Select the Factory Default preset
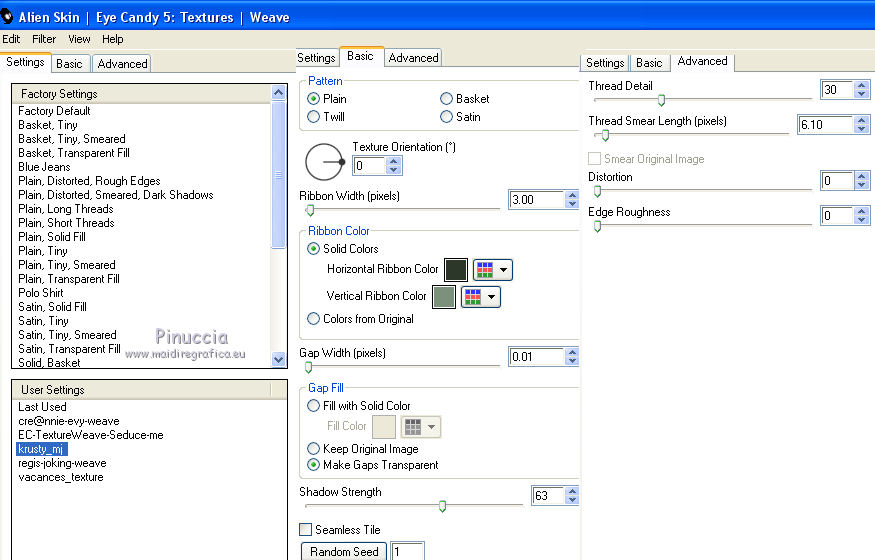Viewport: 875px width, 560px height. (x=54, y=111)
